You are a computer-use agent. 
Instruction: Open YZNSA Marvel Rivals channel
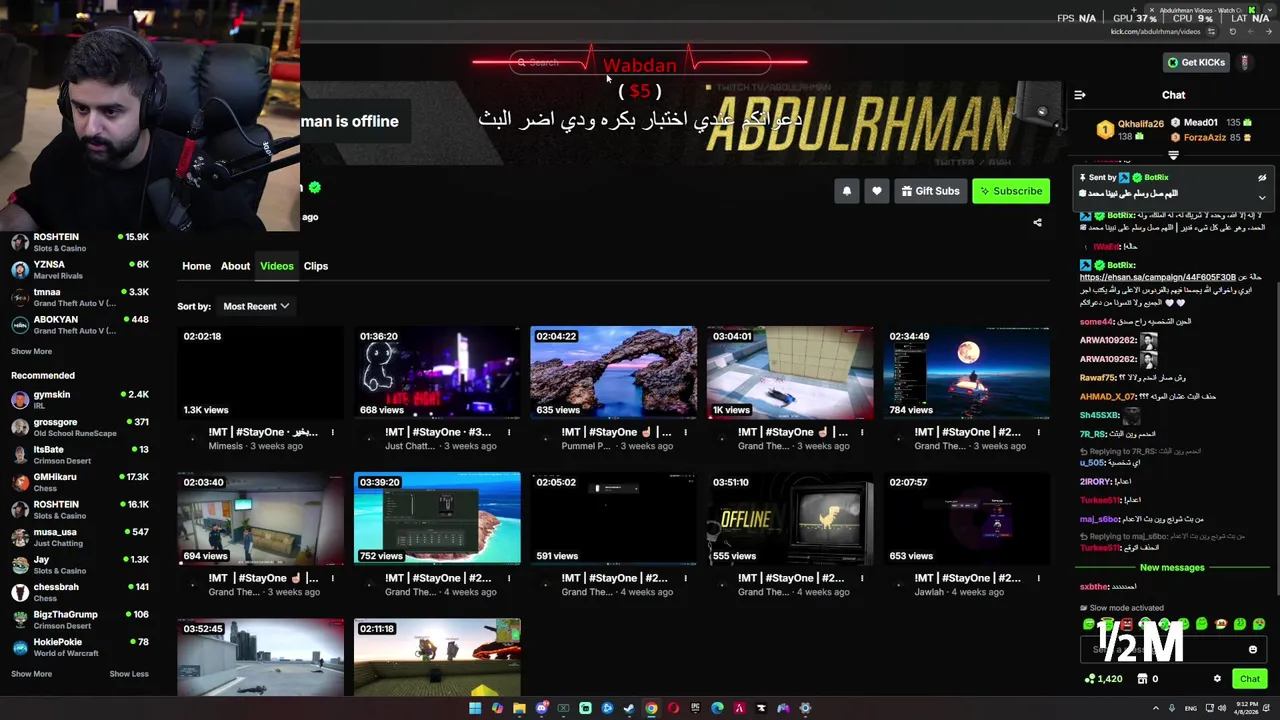click(x=80, y=270)
